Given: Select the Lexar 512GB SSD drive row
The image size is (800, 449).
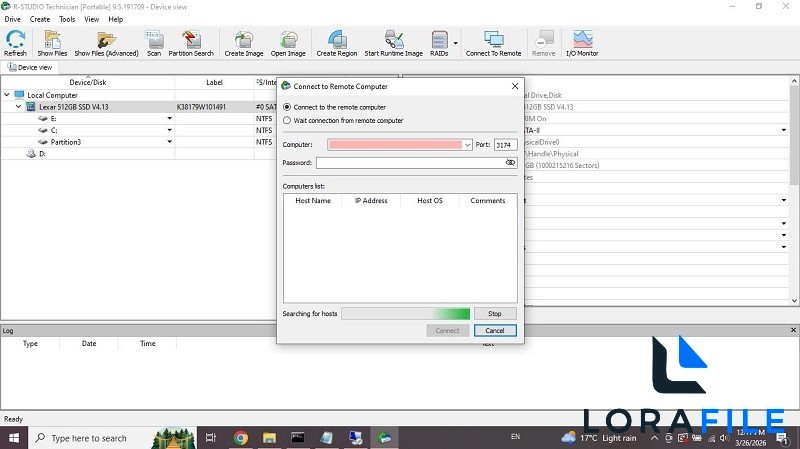Looking at the screenshot, I should (x=138, y=107).
